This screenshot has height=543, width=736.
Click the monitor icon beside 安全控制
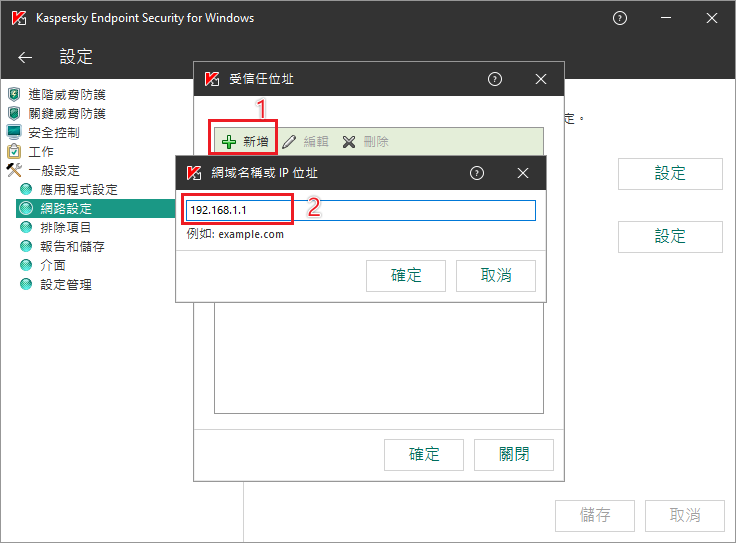coord(14,132)
